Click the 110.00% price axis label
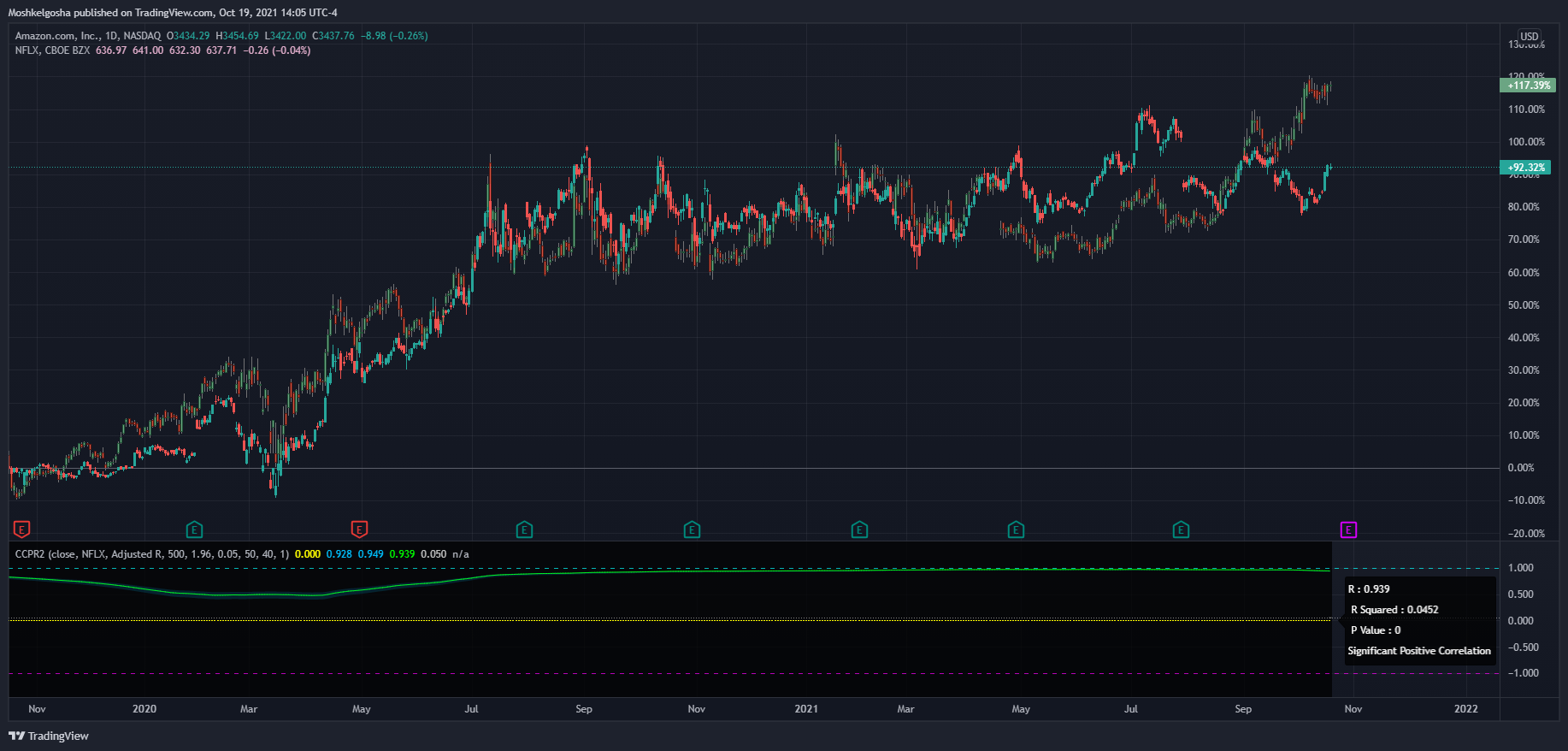Screen dimensions: 1568x751 (x=1527, y=109)
